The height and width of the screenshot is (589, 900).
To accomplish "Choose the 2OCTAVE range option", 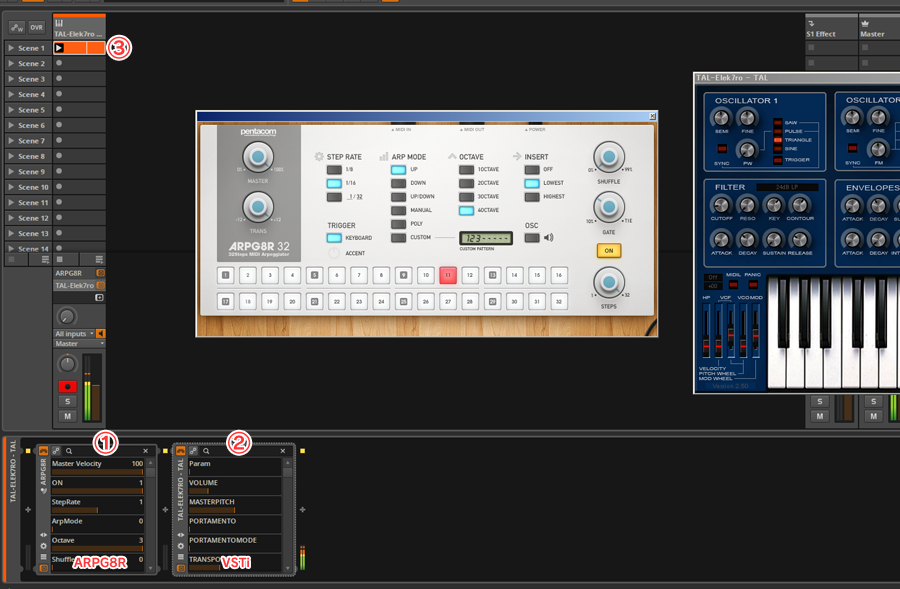I will coord(467,184).
